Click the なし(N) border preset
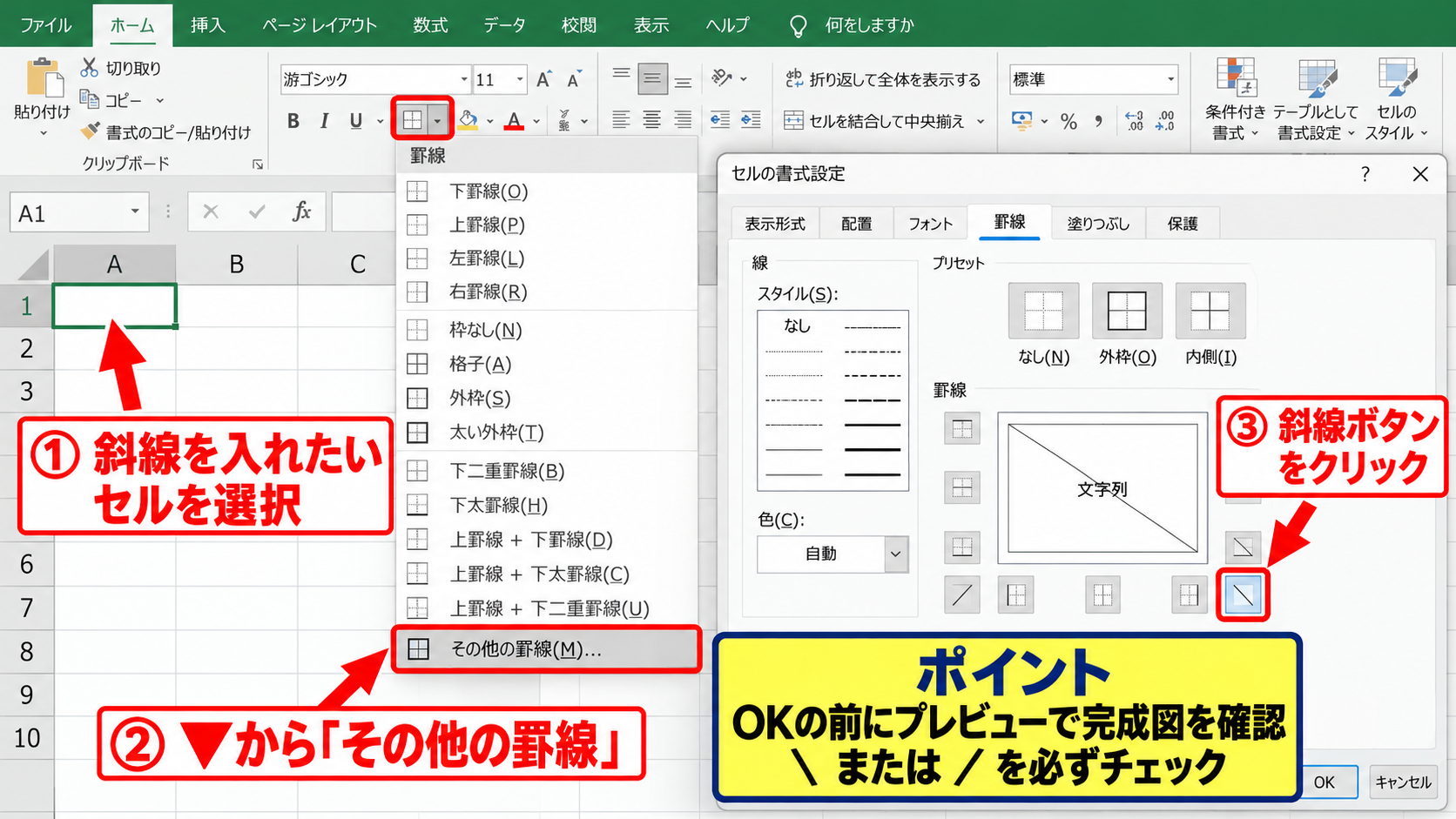Viewport: 1456px width, 819px height. tap(1043, 311)
